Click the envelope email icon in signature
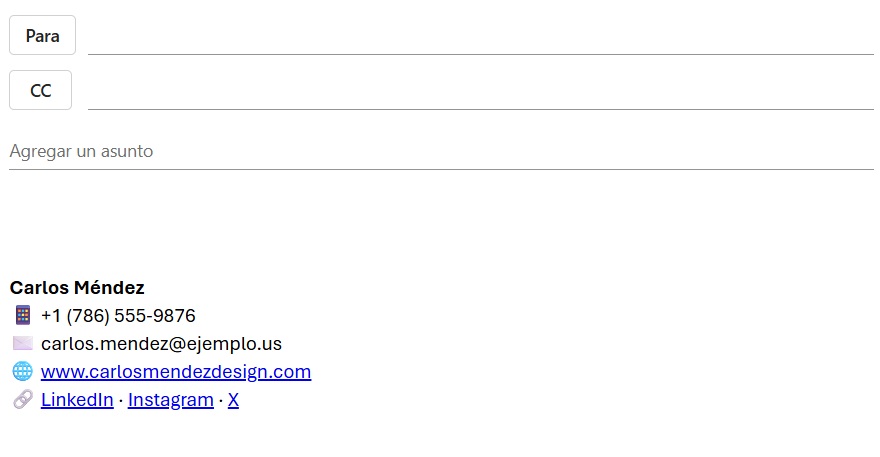The height and width of the screenshot is (457, 880). (23, 344)
